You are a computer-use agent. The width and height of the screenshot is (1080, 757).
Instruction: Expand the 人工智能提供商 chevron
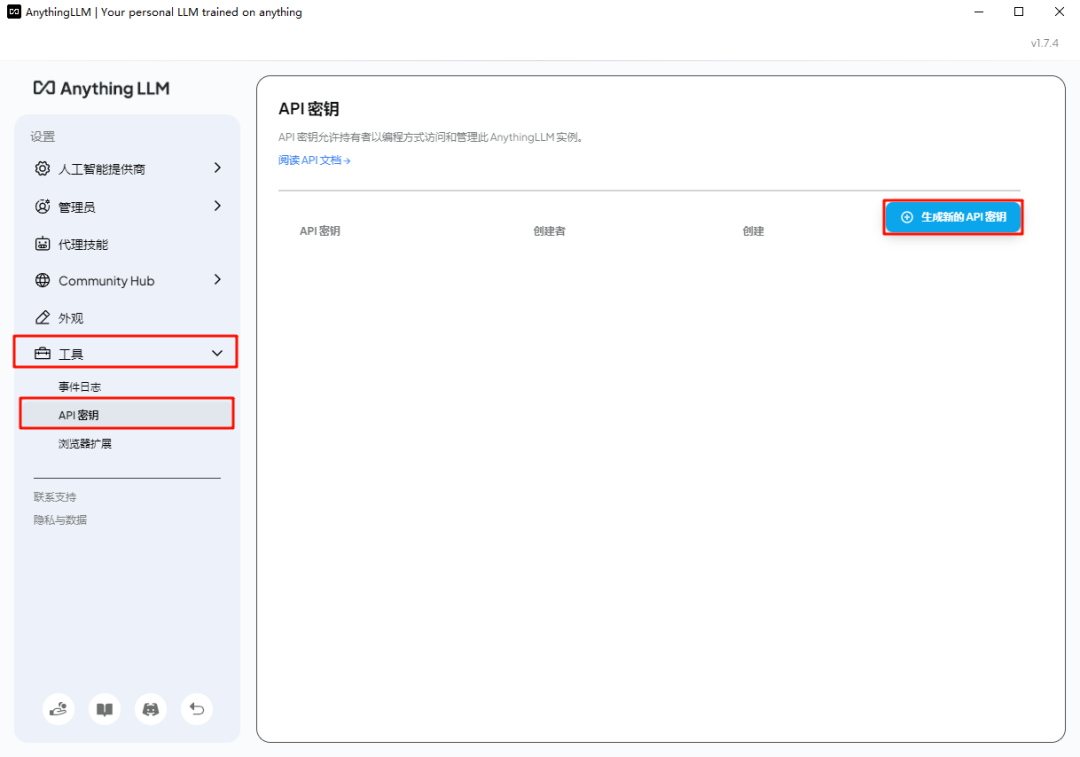click(x=217, y=168)
